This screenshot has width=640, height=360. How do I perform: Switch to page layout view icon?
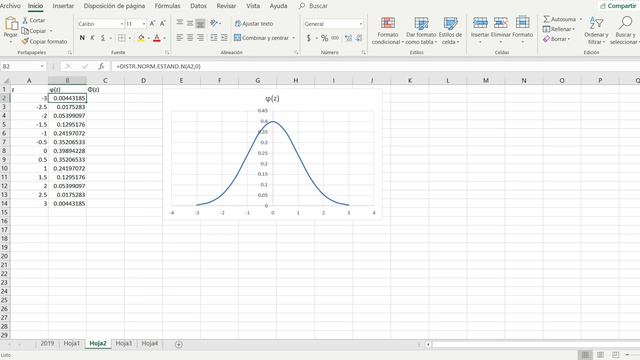pos(600,355)
